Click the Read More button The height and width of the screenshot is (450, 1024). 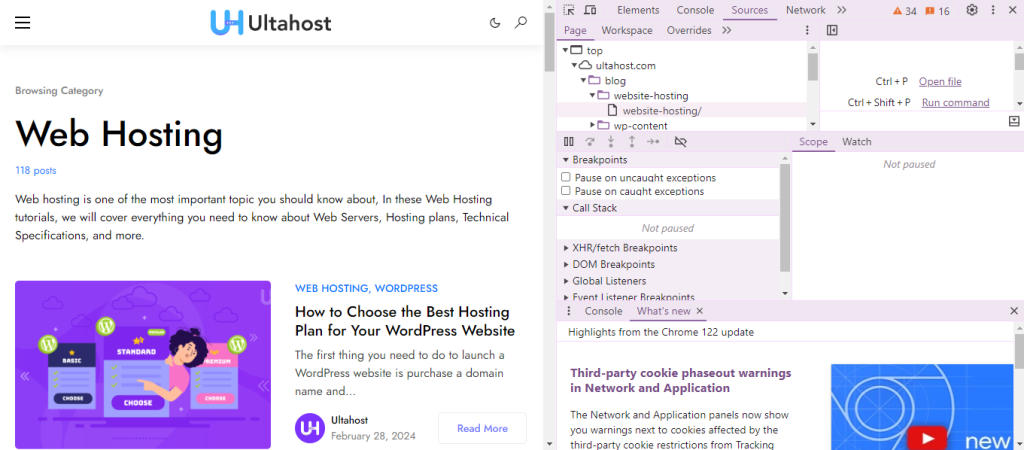(482, 428)
